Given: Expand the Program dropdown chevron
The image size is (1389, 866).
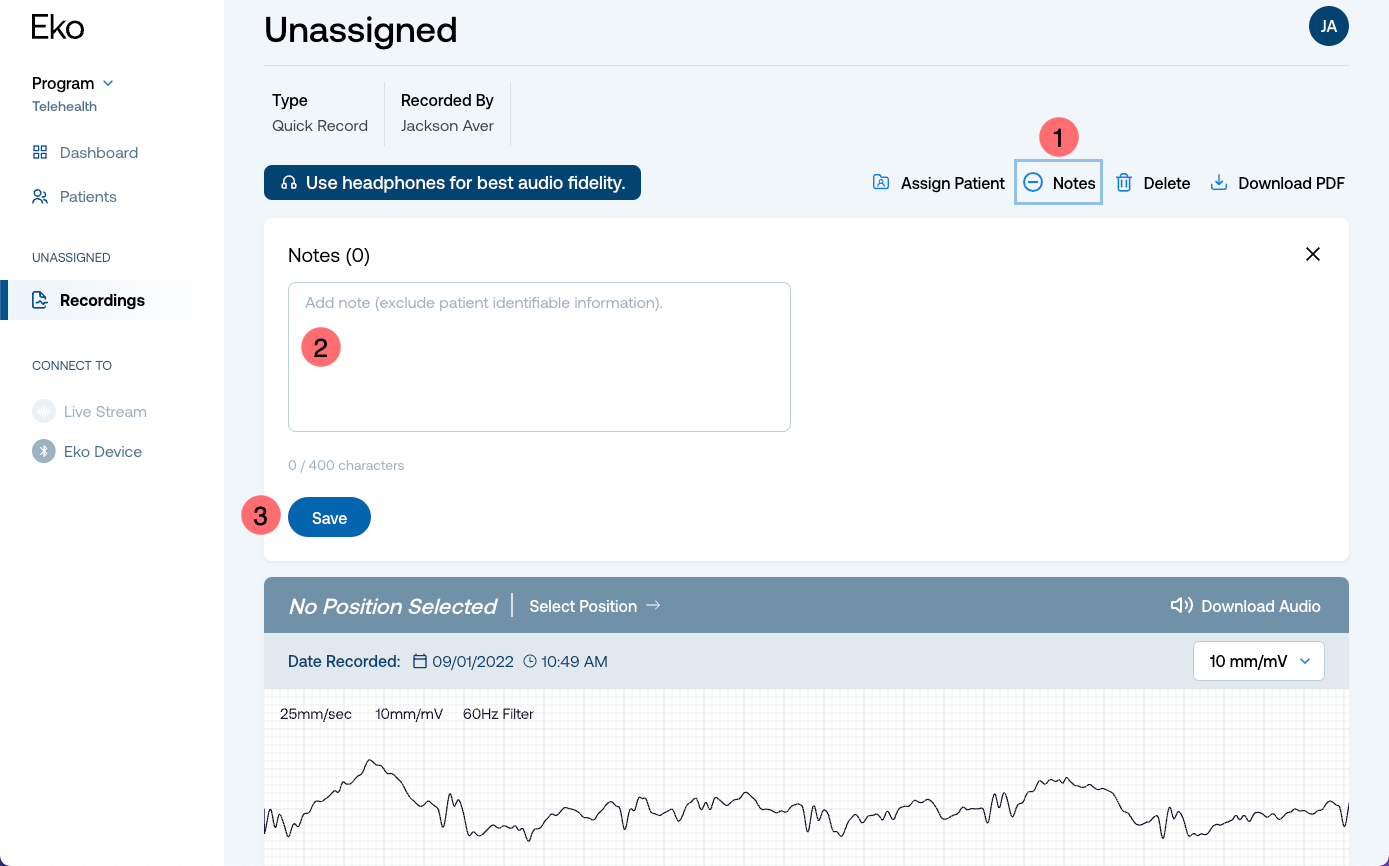Looking at the screenshot, I should click(x=108, y=83).
